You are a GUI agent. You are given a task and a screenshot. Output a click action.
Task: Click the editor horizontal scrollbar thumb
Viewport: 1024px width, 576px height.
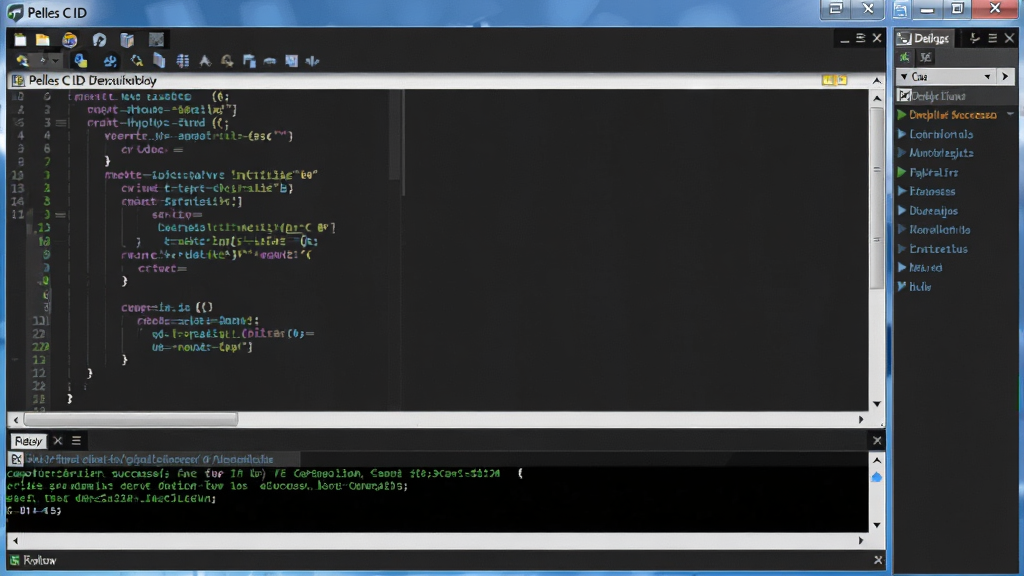[131, 419]
